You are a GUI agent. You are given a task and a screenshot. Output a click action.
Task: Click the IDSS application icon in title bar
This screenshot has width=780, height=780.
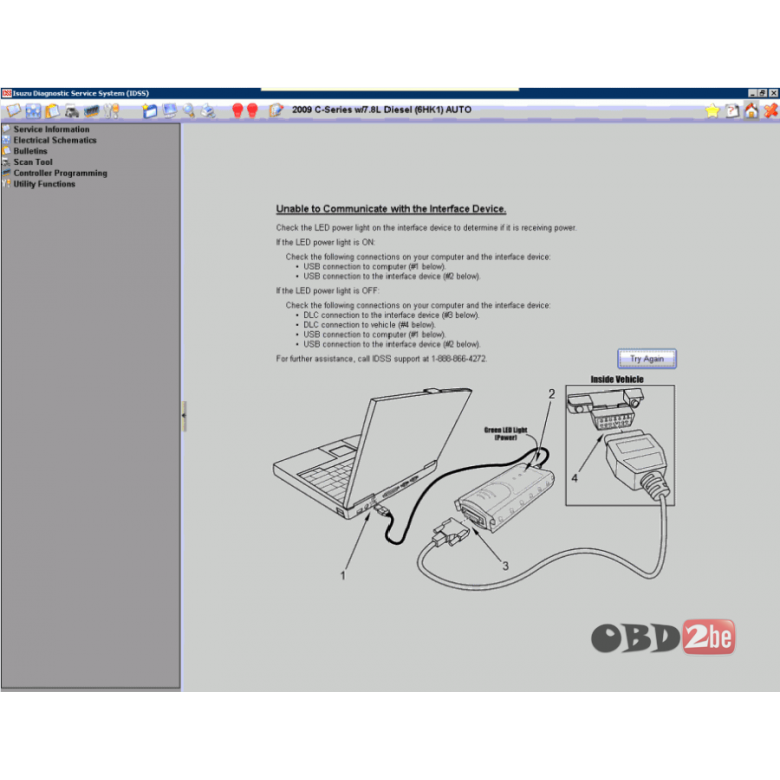point(6,93)
